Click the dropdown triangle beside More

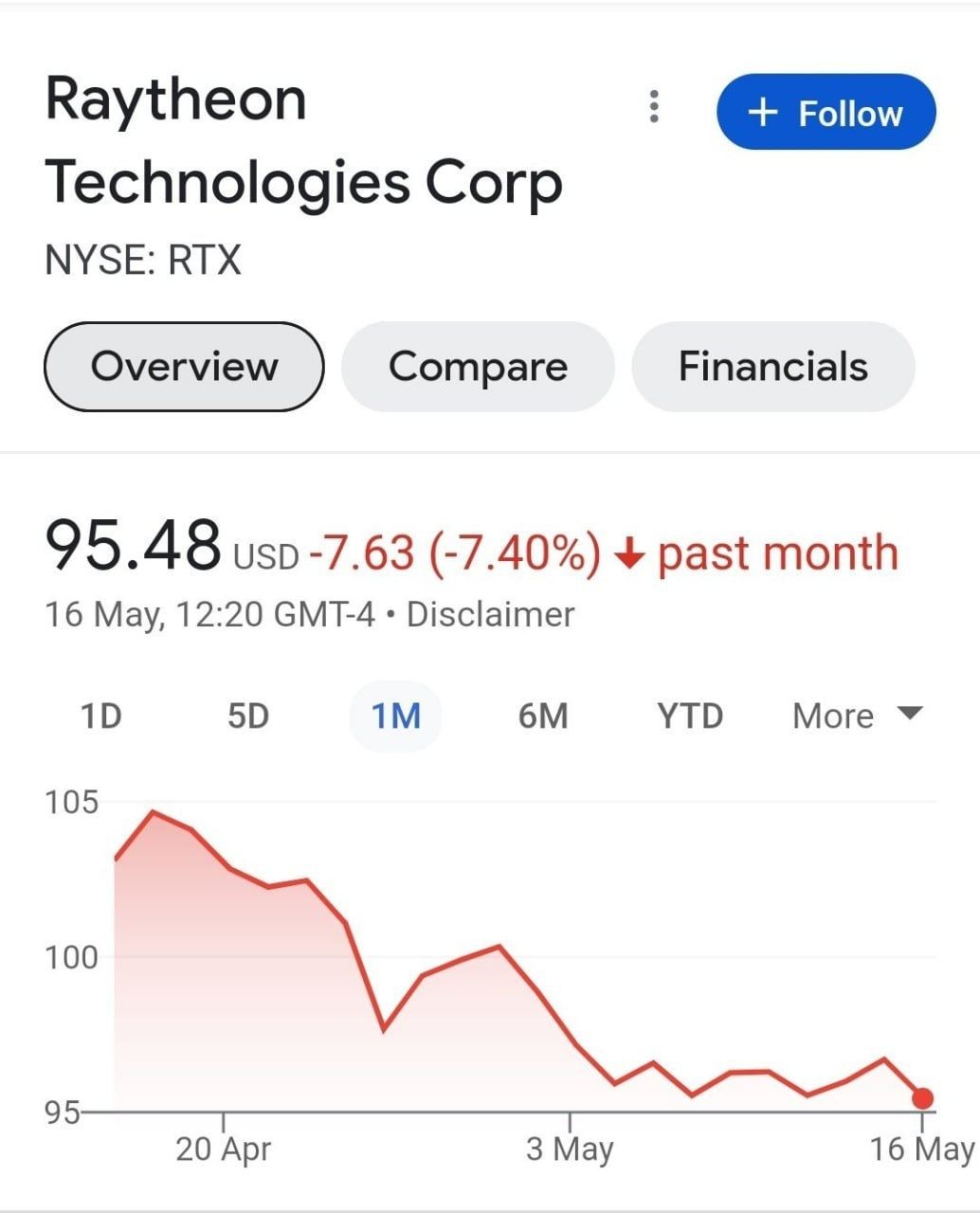point(909,713)
